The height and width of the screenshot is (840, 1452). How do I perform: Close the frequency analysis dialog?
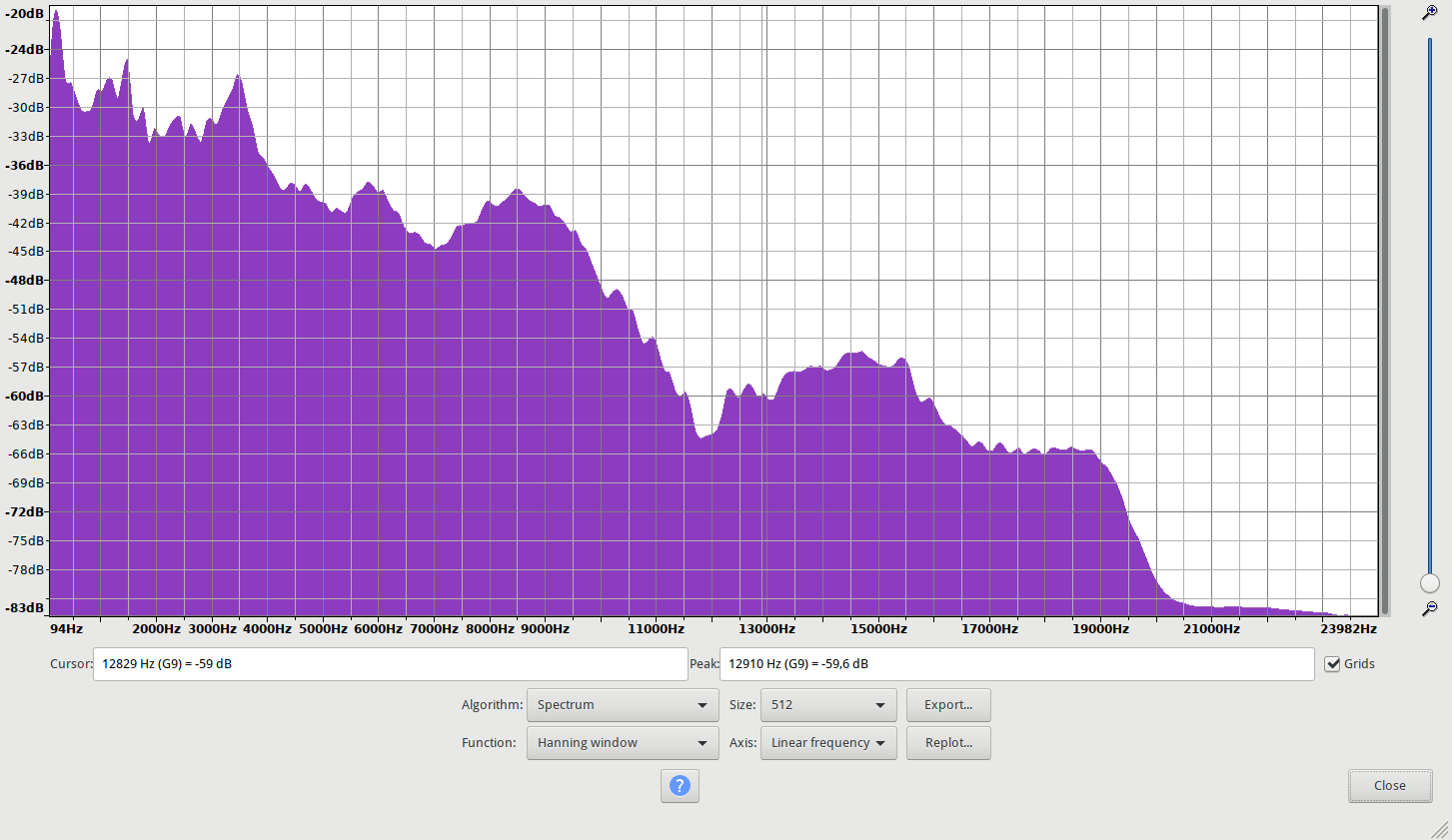click(1389, 786)
